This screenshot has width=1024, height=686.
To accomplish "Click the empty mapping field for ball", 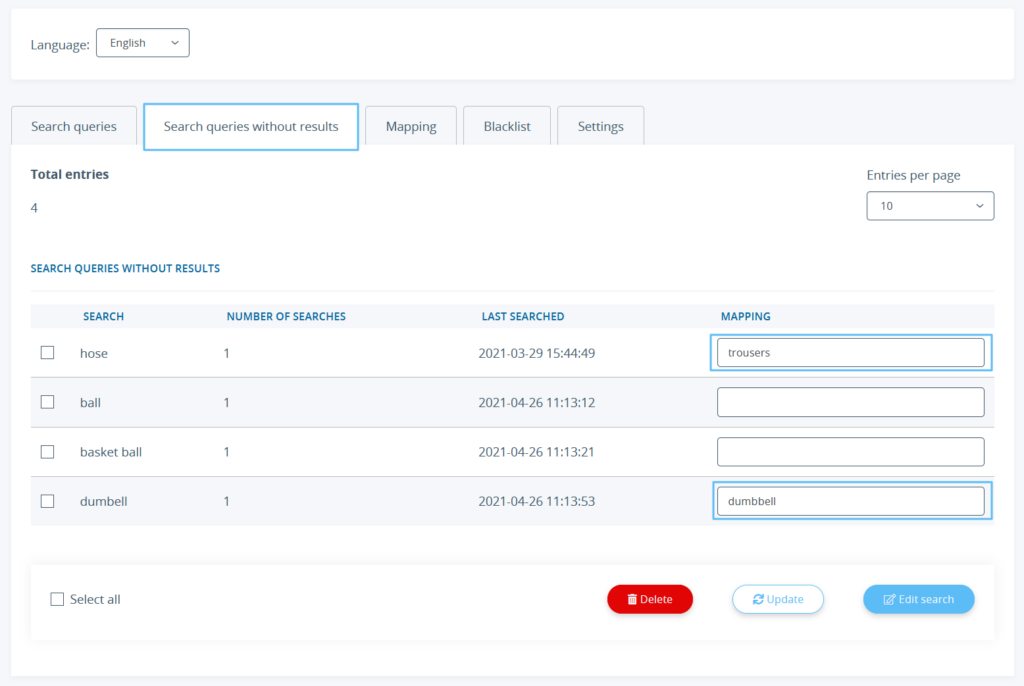I will [850, 402].
